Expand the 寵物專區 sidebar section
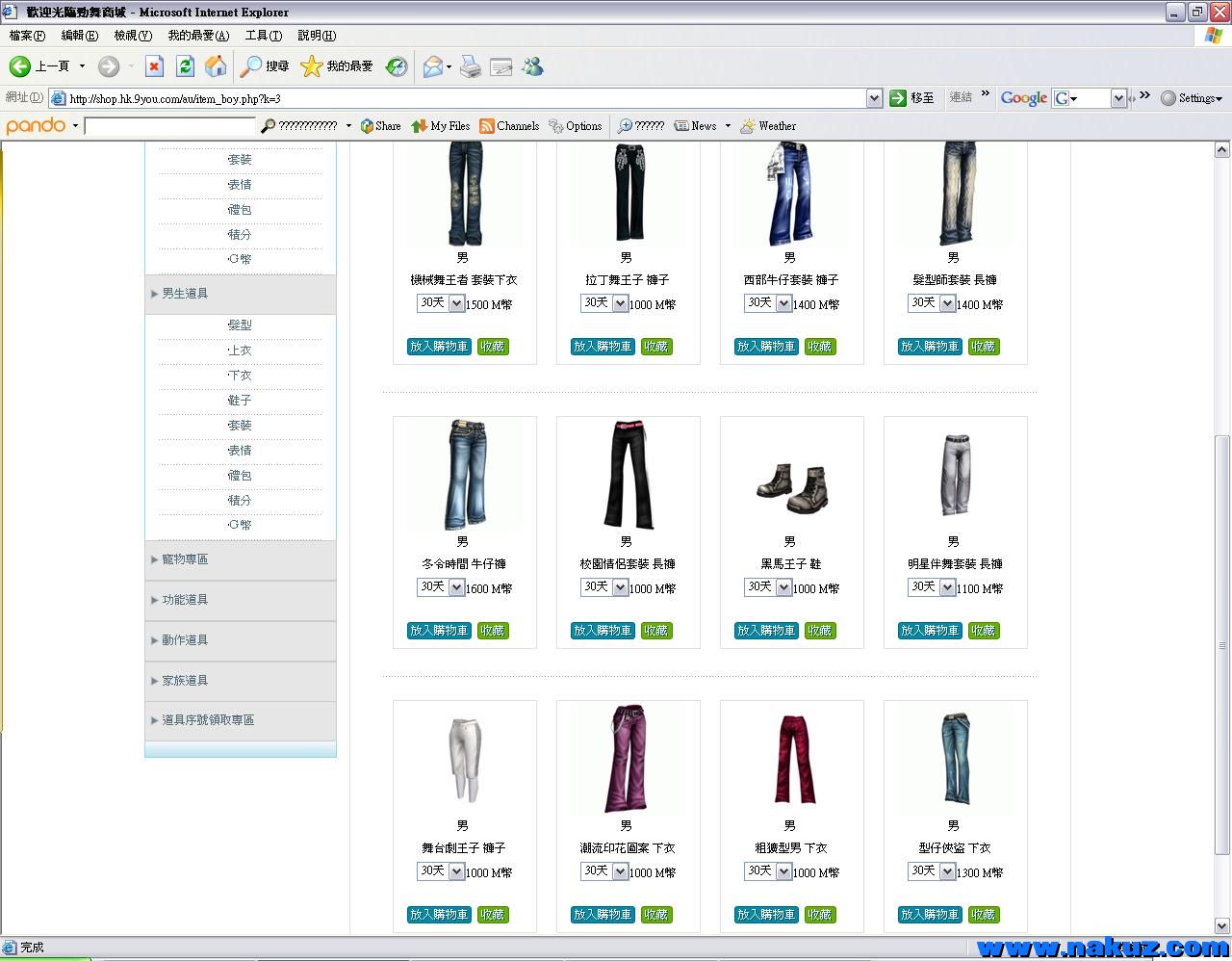Screen dimensions: 1232x961 click(184, 559)
